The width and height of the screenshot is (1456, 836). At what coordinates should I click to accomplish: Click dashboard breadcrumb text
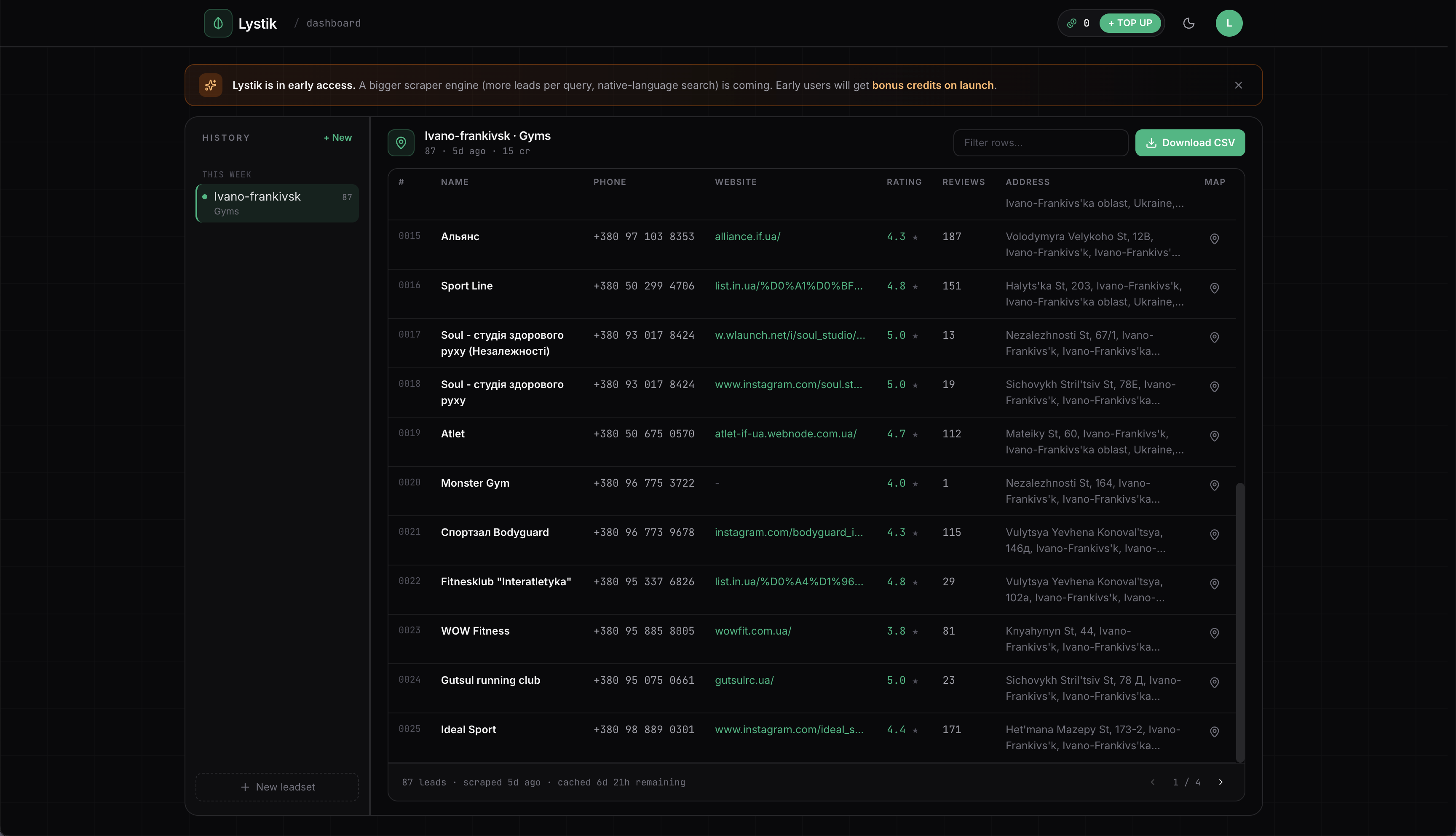[333, 23]
